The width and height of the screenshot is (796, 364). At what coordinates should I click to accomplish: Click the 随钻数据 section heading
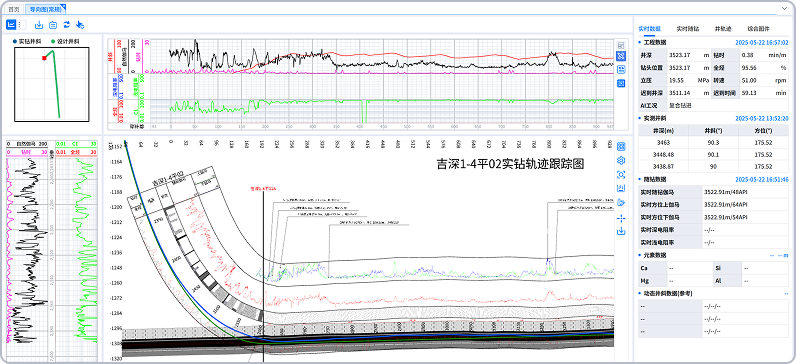[x=654, y=179]
